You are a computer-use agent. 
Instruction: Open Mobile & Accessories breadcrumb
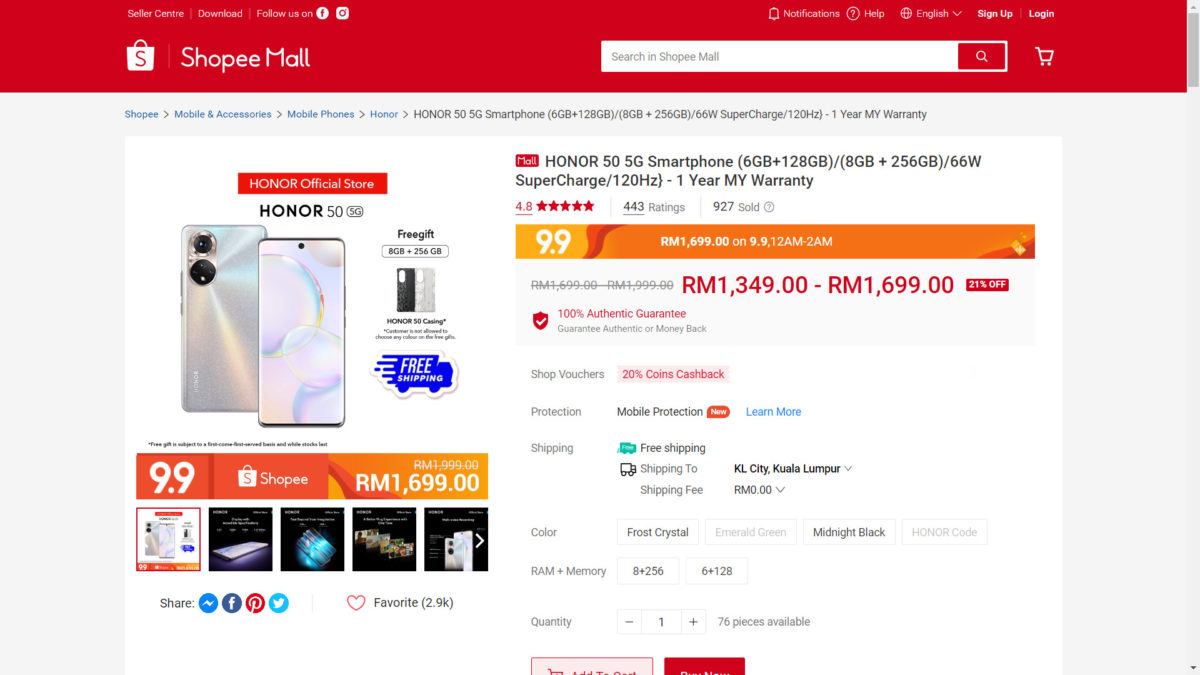pos(223,114)
